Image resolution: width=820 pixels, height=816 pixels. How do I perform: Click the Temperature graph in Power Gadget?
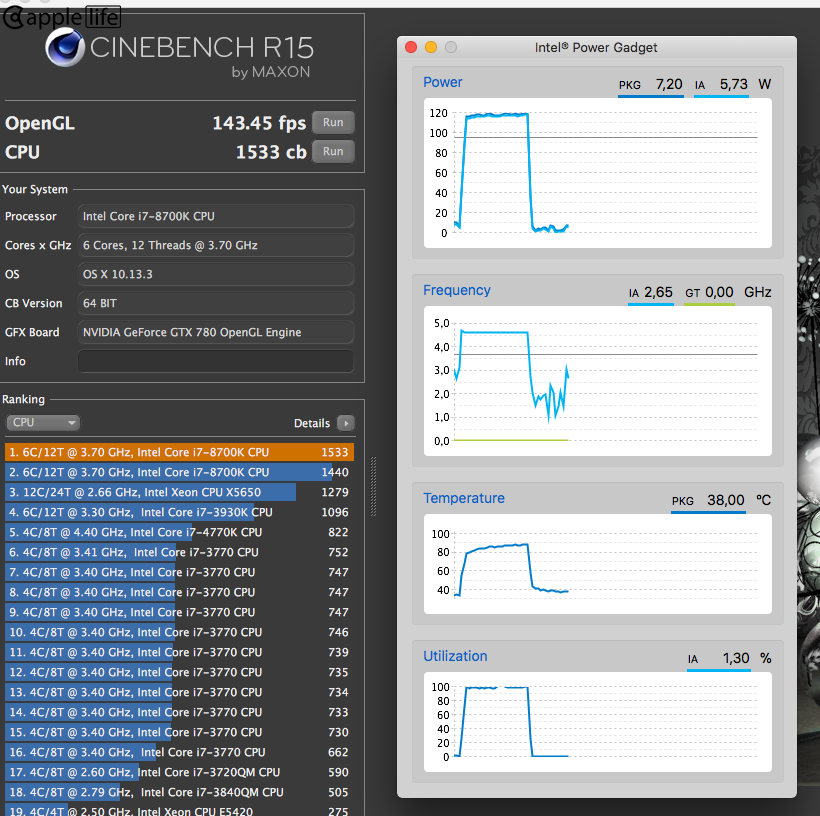pos(597,564)
